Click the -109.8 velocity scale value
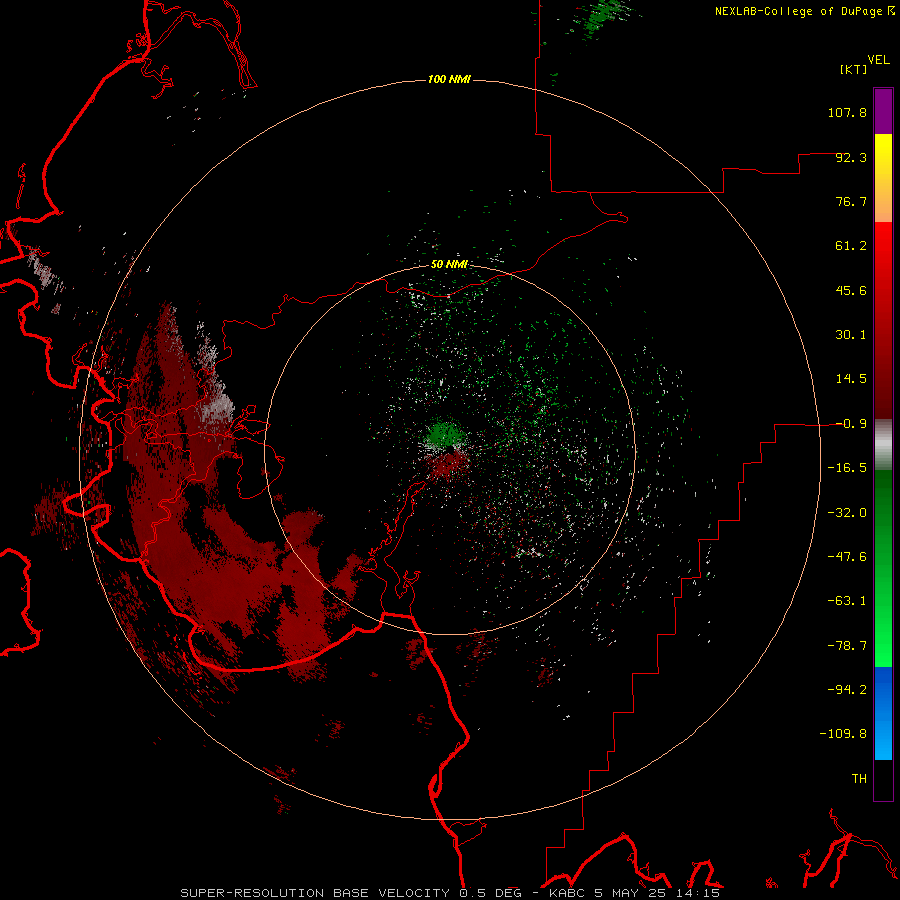The image size is (900, 900). coord(843,734)
